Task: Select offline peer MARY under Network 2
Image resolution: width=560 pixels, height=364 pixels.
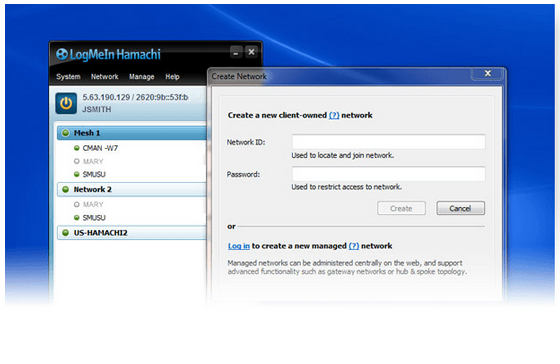Action: (93, 204)
